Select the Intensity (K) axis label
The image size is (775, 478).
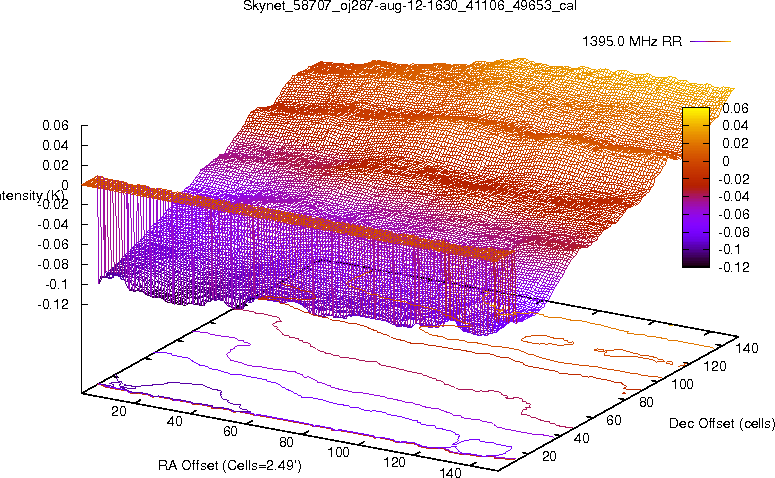click(32, 196)
